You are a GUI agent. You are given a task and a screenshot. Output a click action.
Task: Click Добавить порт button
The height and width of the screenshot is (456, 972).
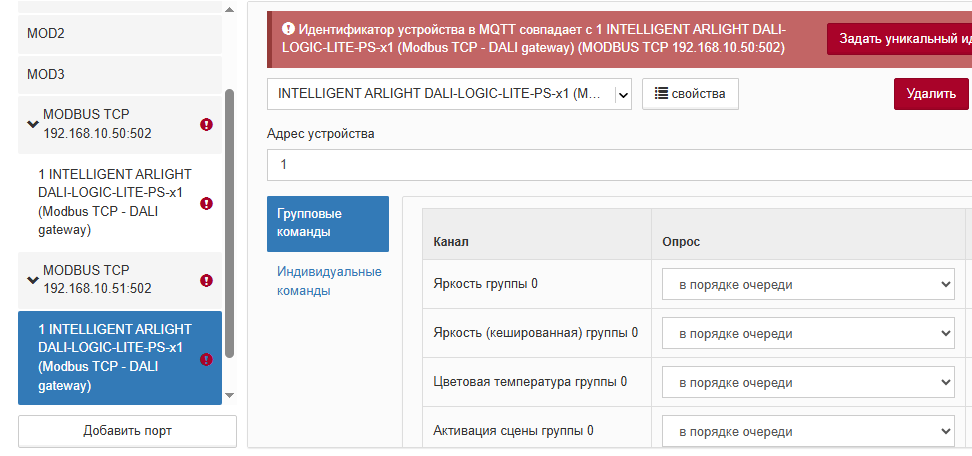point(127,431)
